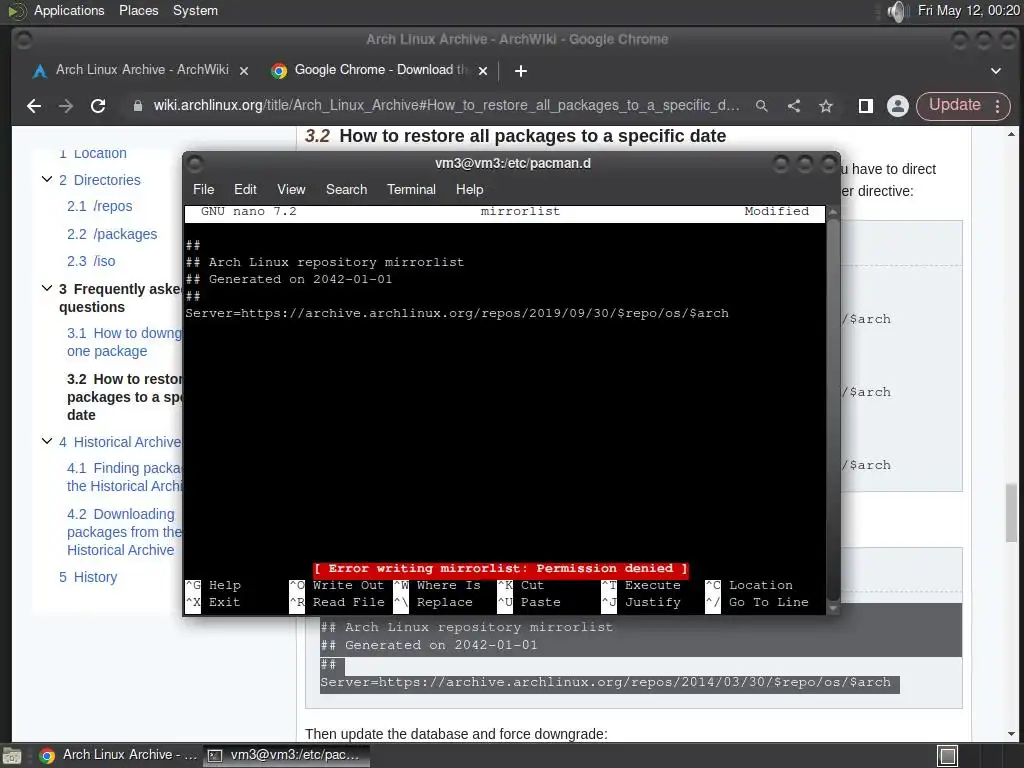
Task: Open the tab search dropdown arrow
Action: [x=996, y=71]
